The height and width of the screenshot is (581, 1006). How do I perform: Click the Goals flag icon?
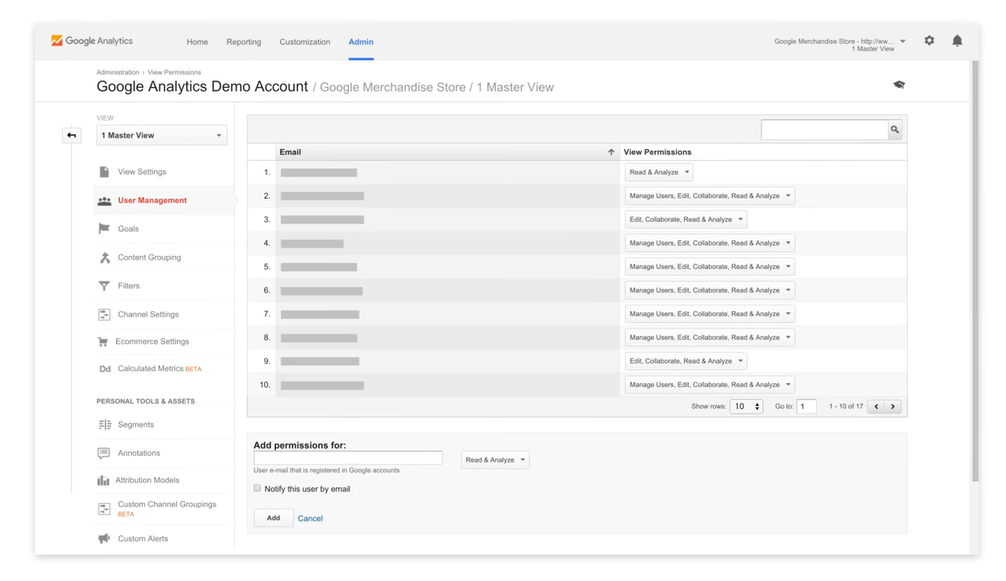pos(104,228)
